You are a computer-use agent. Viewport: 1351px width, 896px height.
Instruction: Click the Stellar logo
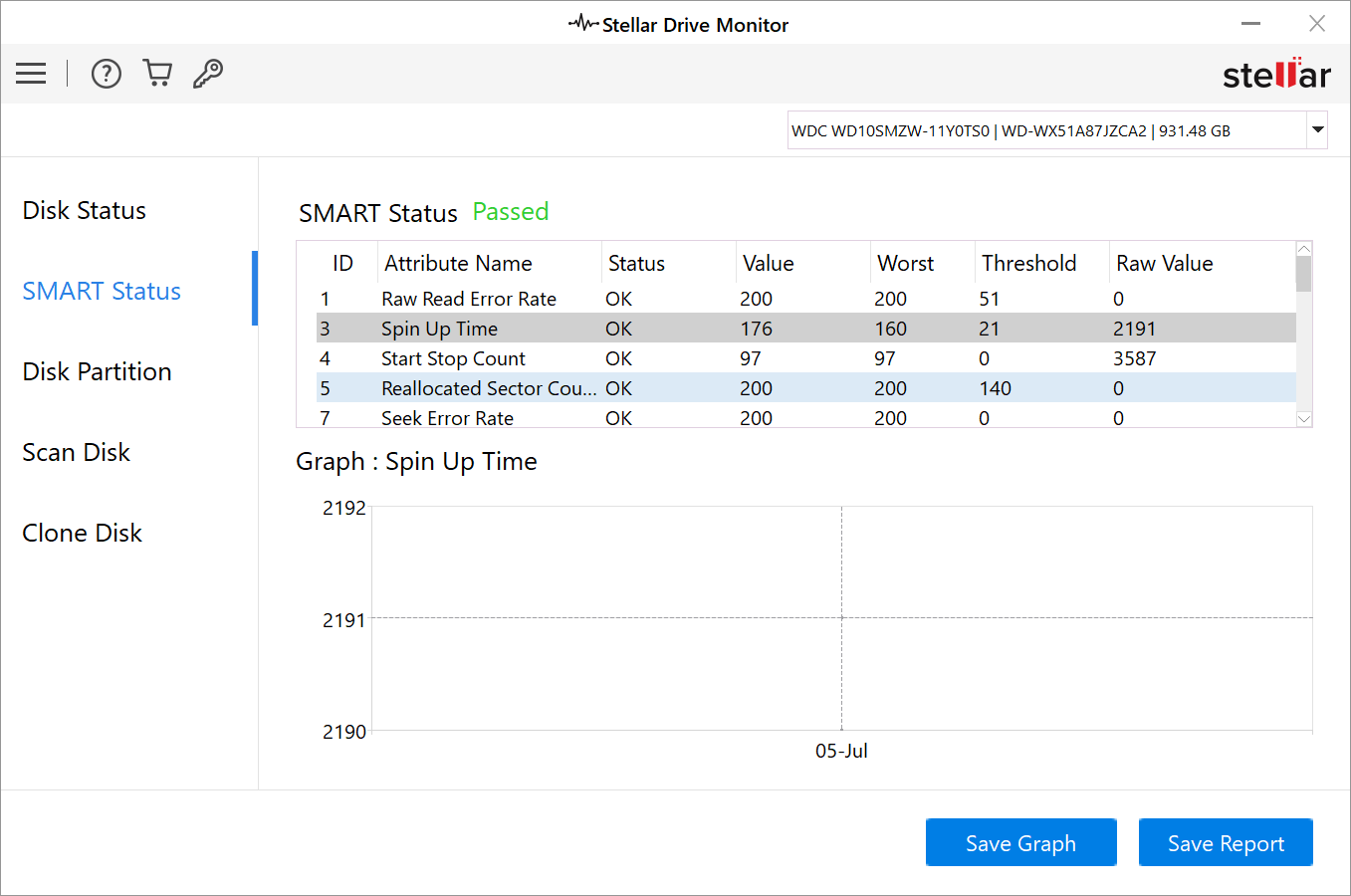point(1277,73)
